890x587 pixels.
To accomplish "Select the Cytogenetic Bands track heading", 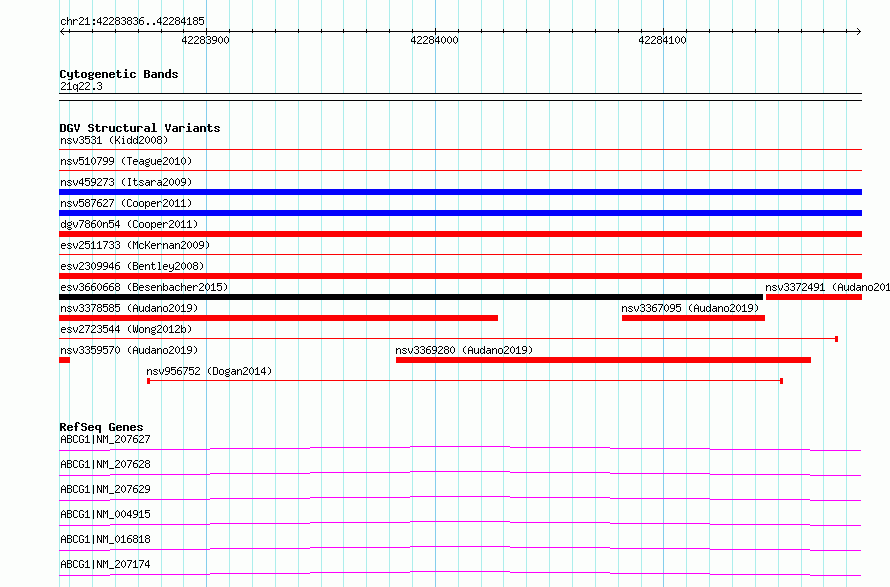I will point(119,74).
